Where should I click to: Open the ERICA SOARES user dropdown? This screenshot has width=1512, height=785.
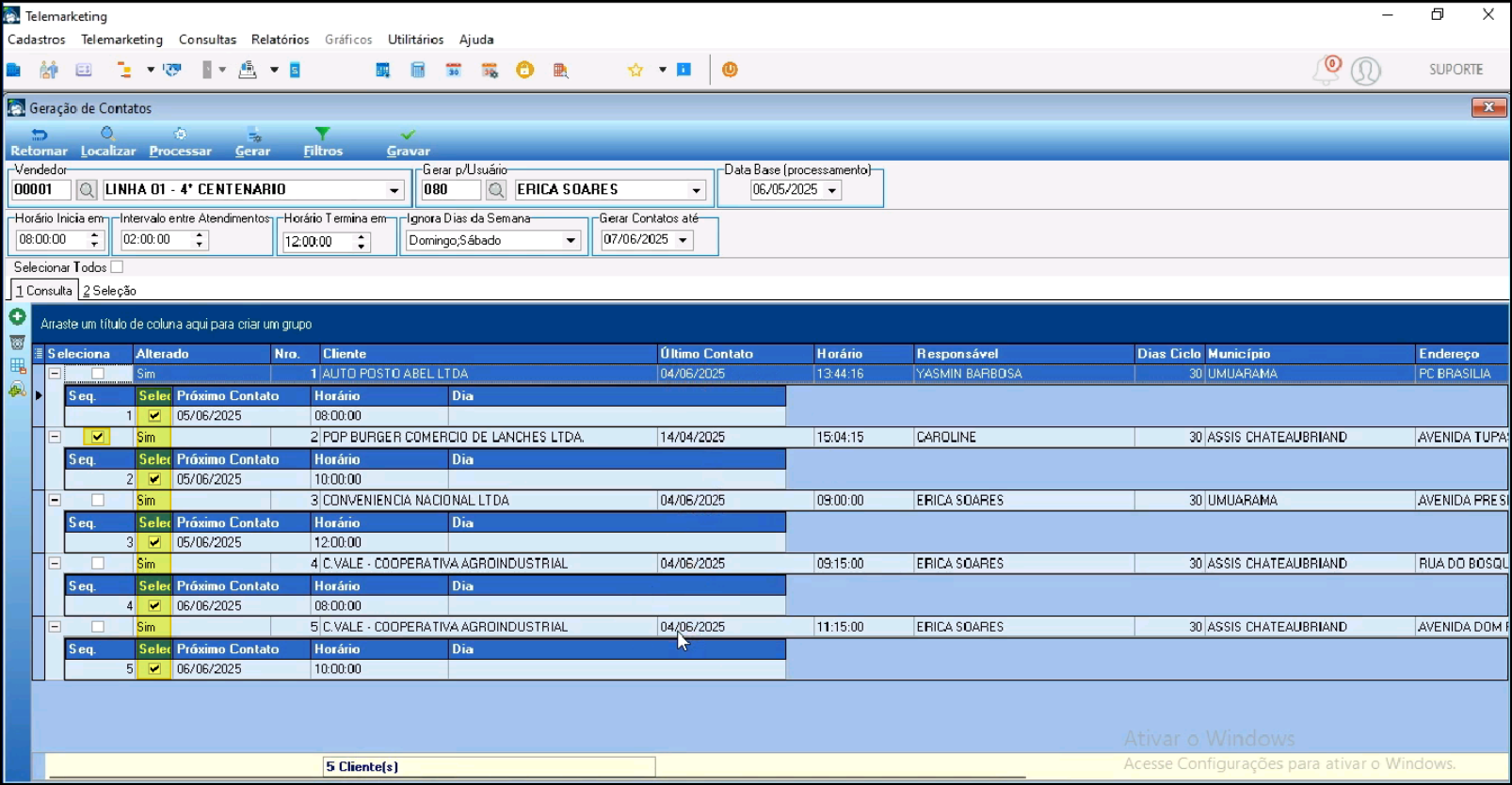pyautogui.click(x=696, y=190)
